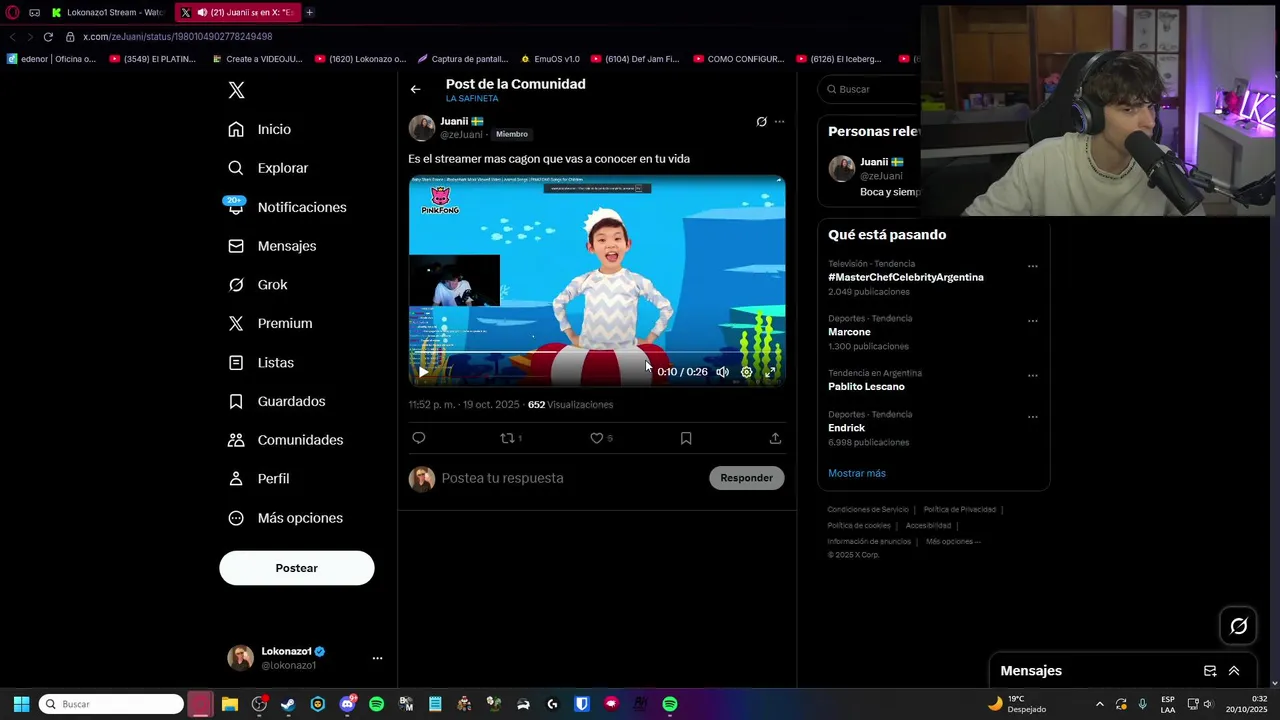The width and height of the screenshot is (1280, 720).
Task: Click the back arrow of the post
Action: (415, 89)
